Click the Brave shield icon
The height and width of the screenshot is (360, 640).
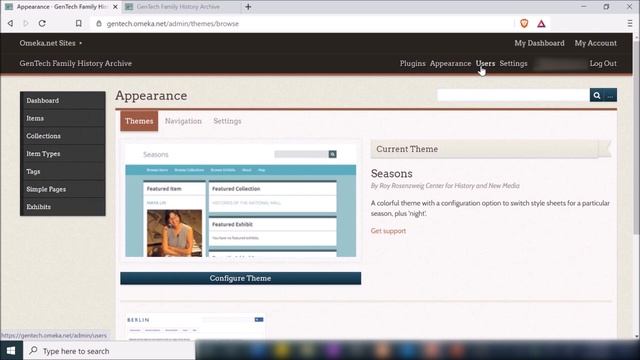click(x=524, y=23)
